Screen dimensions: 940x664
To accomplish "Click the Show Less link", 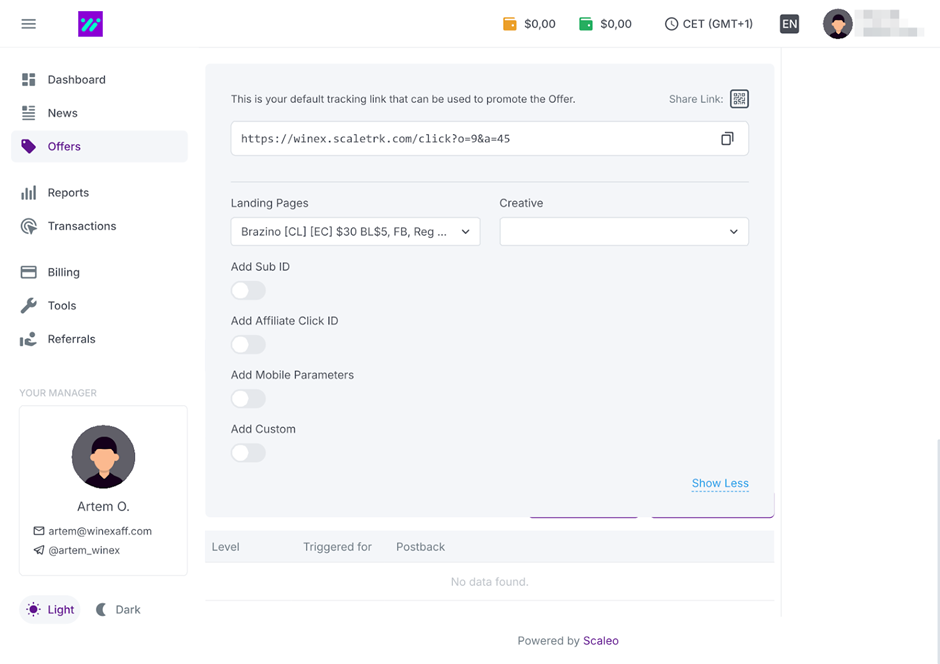I will [719, 484].
